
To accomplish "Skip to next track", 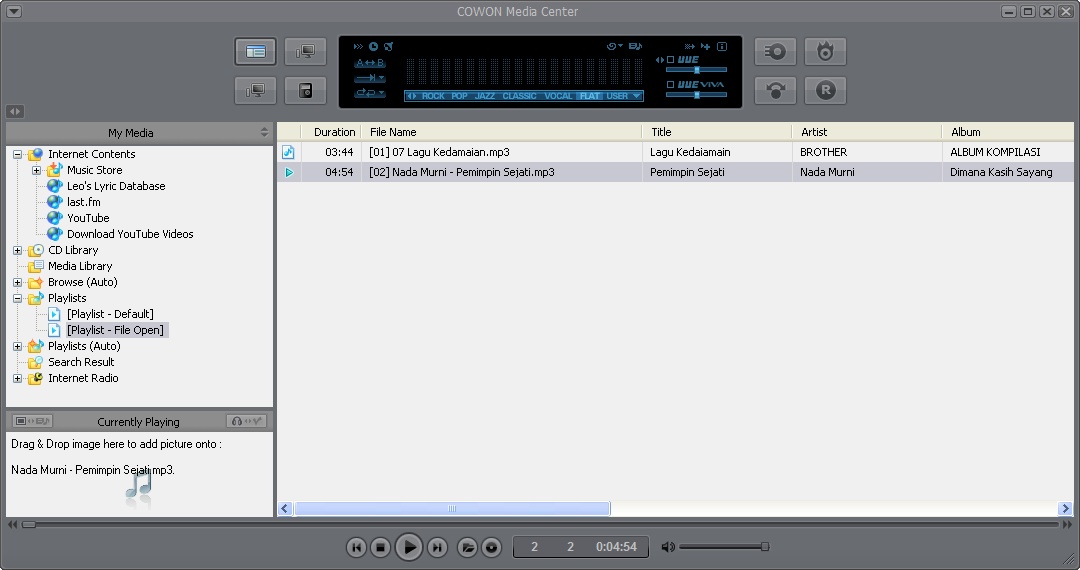I will click(x=437, y=547).
